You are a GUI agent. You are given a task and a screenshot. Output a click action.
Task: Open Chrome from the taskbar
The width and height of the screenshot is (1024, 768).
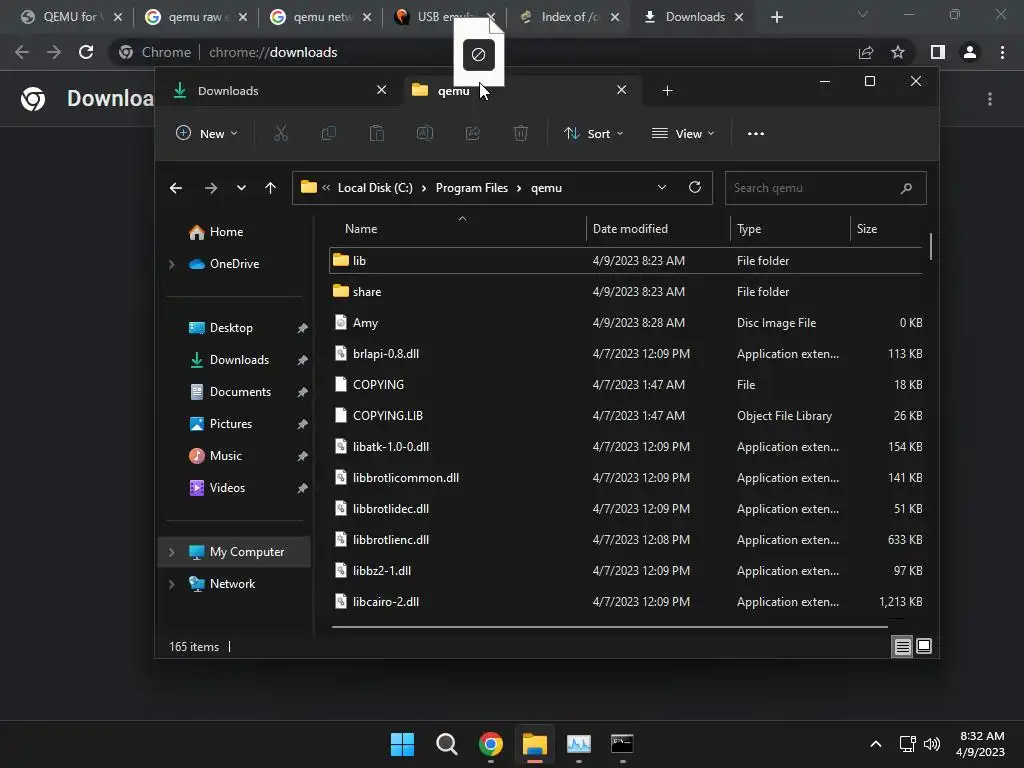490,744
